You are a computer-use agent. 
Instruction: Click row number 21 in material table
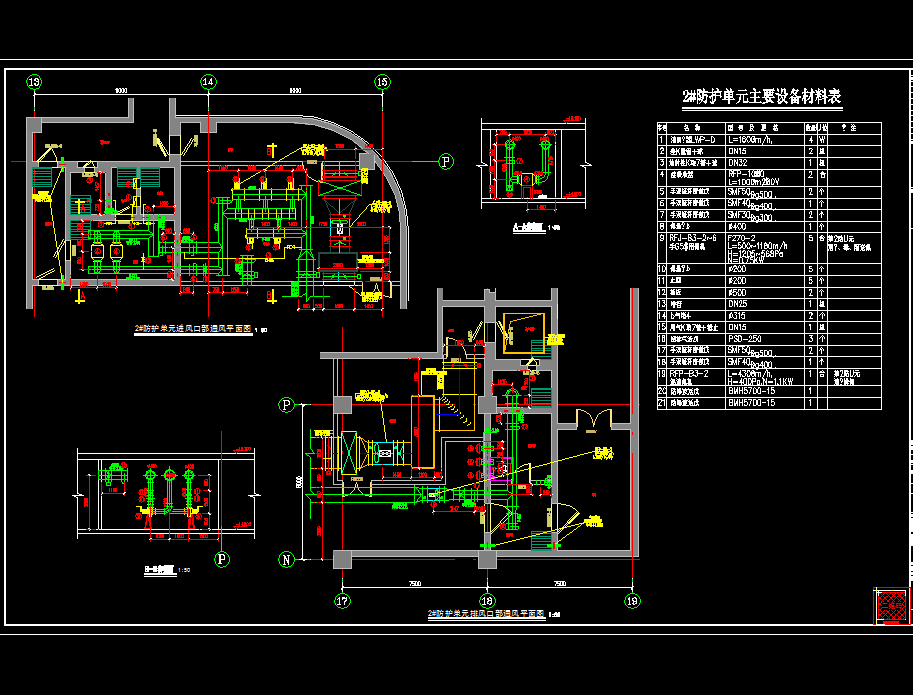tap(662, 403)
